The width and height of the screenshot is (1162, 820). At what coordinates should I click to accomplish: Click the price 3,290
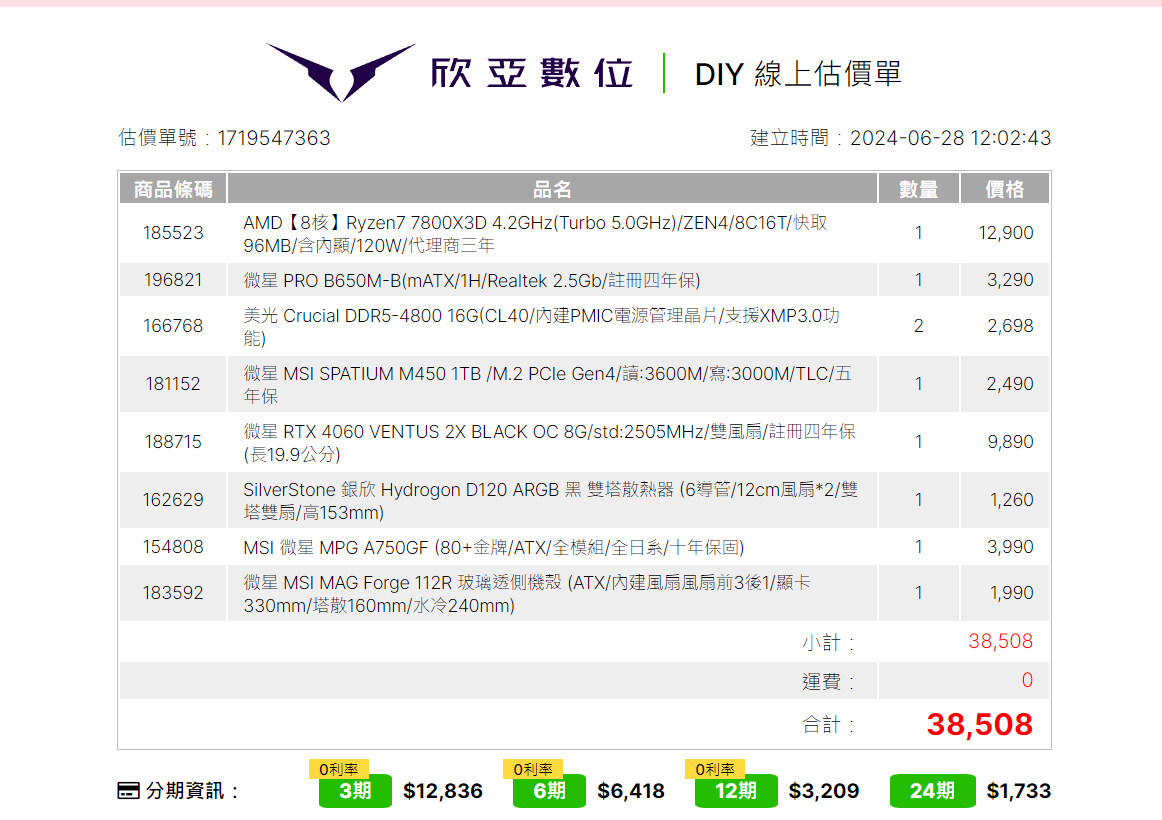1010,280
